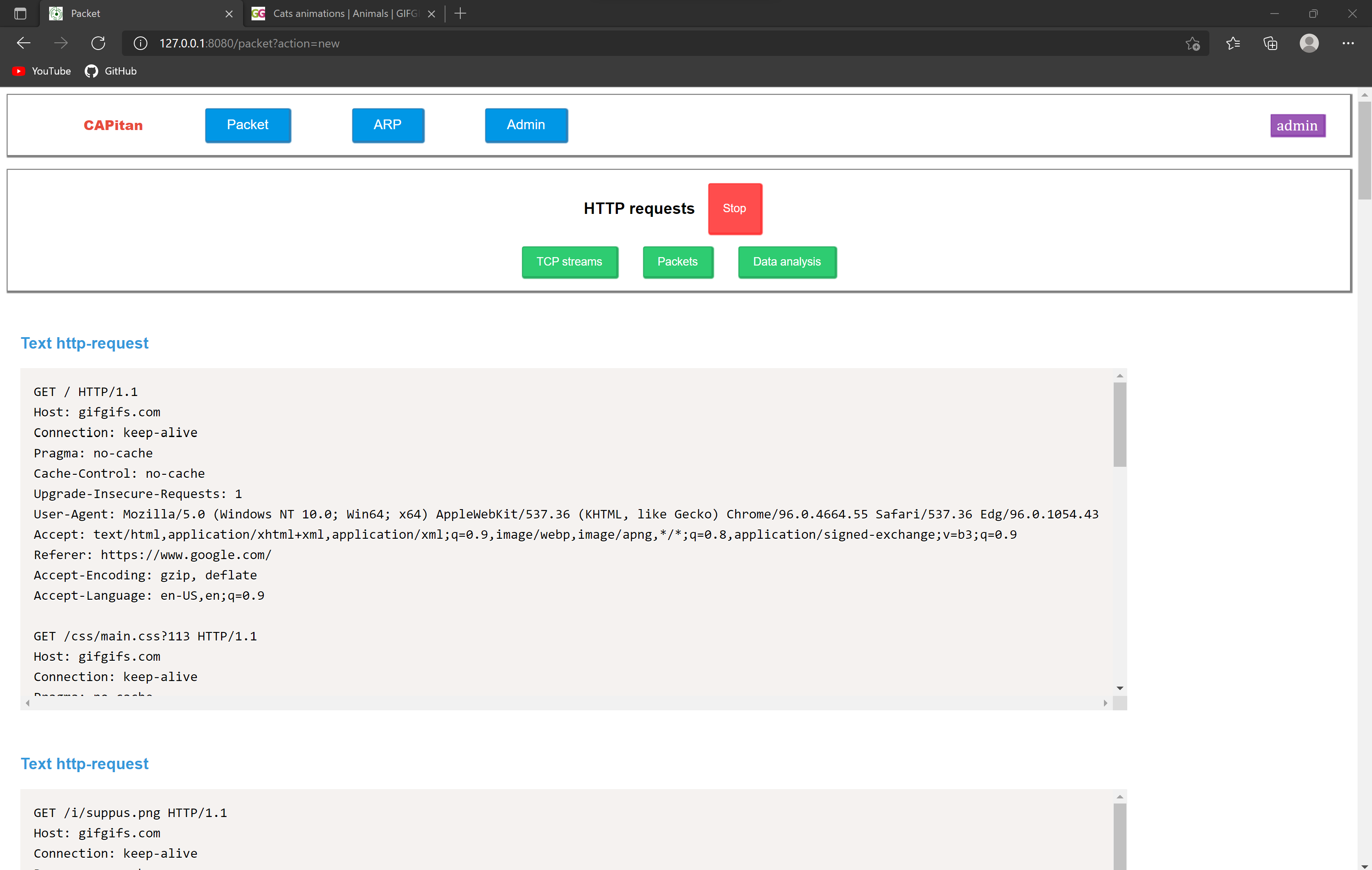Open the browser Settings and more menu

click(1347, 43)
